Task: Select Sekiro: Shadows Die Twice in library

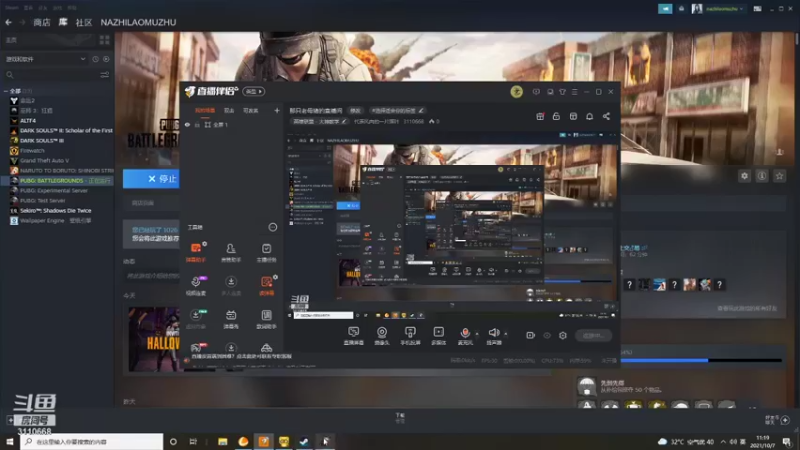Action: pos(56,210)
